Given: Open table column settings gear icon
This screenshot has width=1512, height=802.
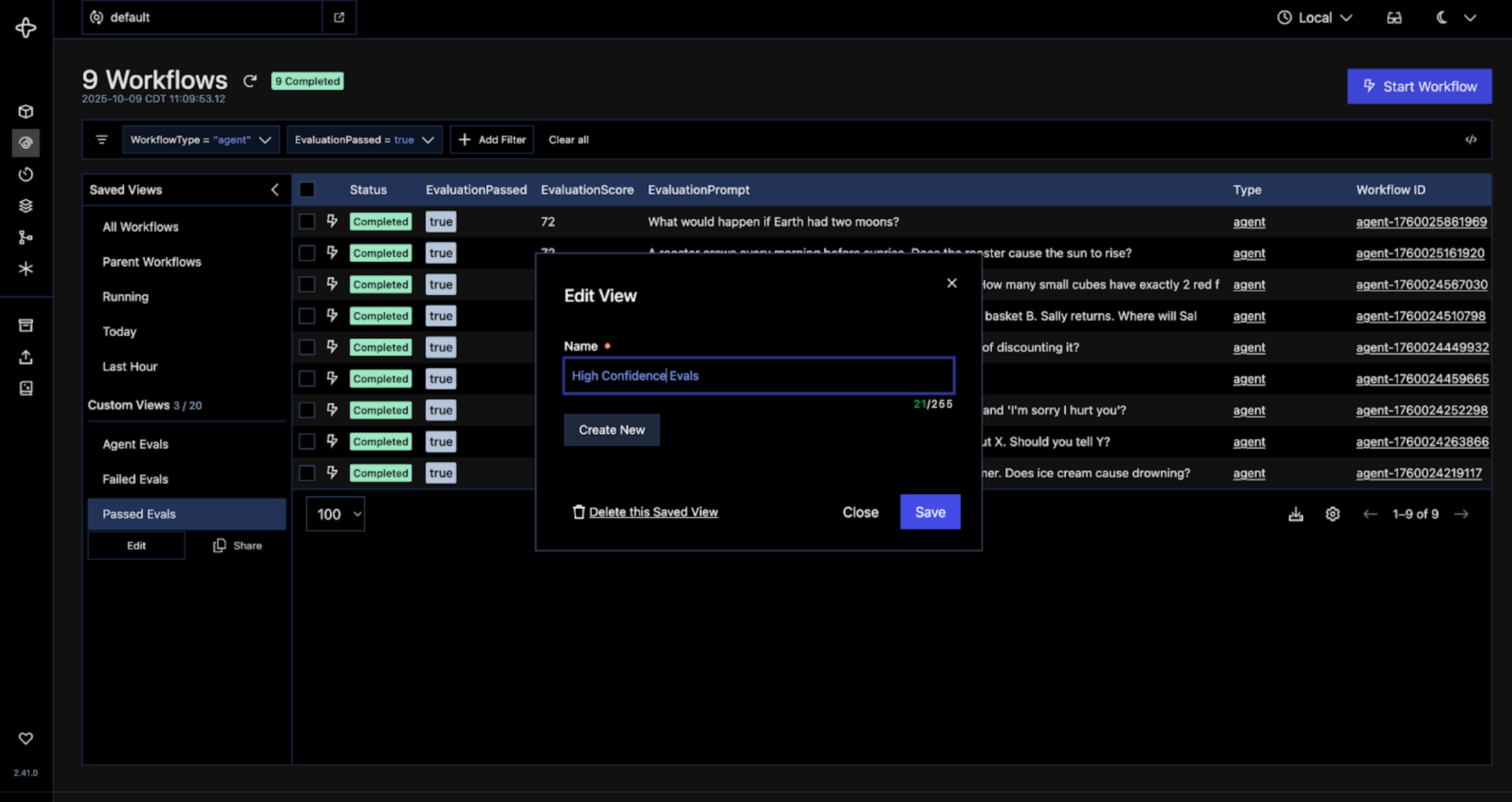Looking at the screenshot, I should tap(1332, 514).
